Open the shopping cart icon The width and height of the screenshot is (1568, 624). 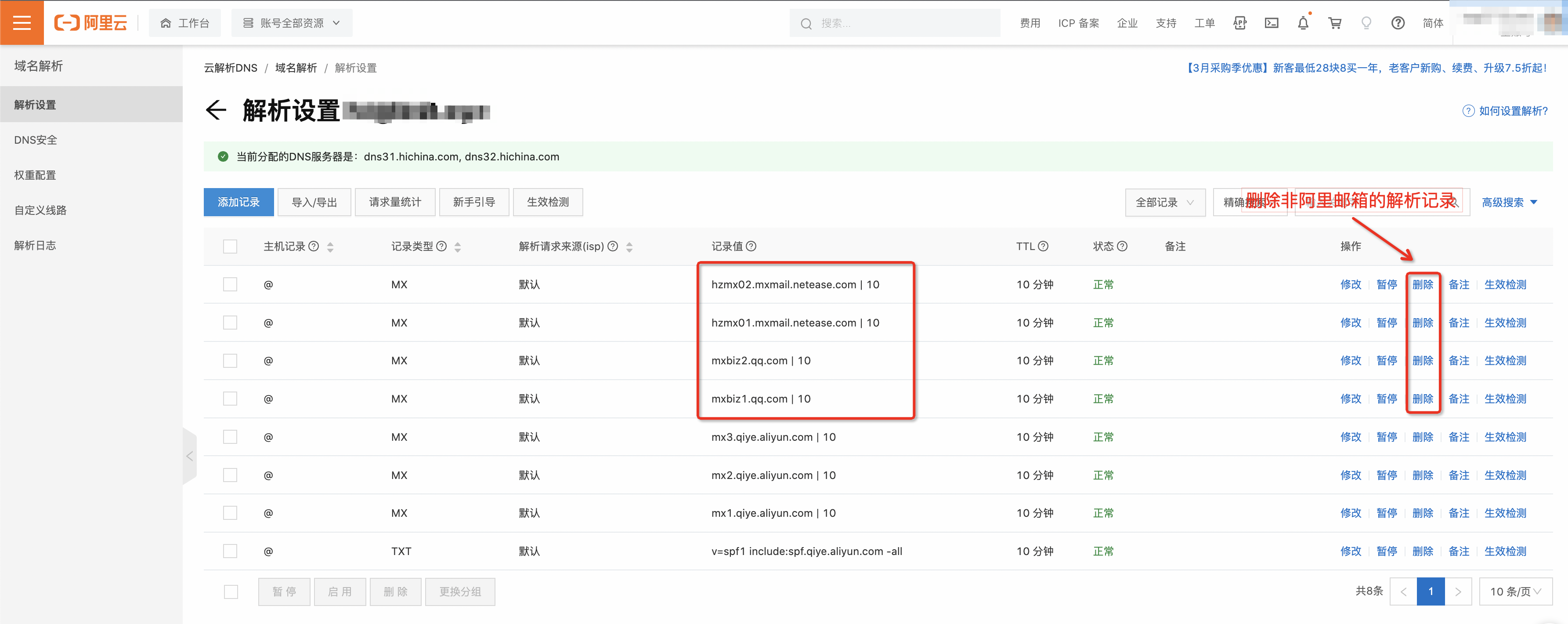click(1334, 23)
